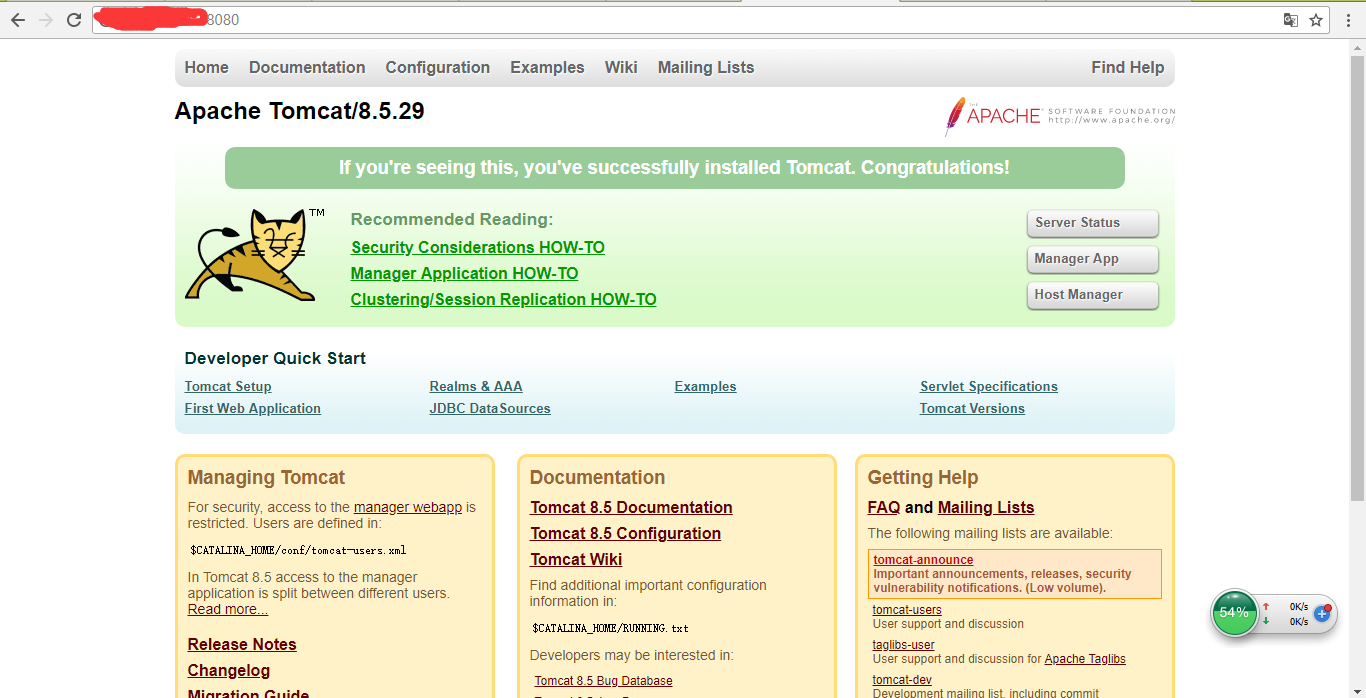Open Manager Application HOW-TO link
The width and height of the screenshot is (1366, 698).
[x=464, y=273]
